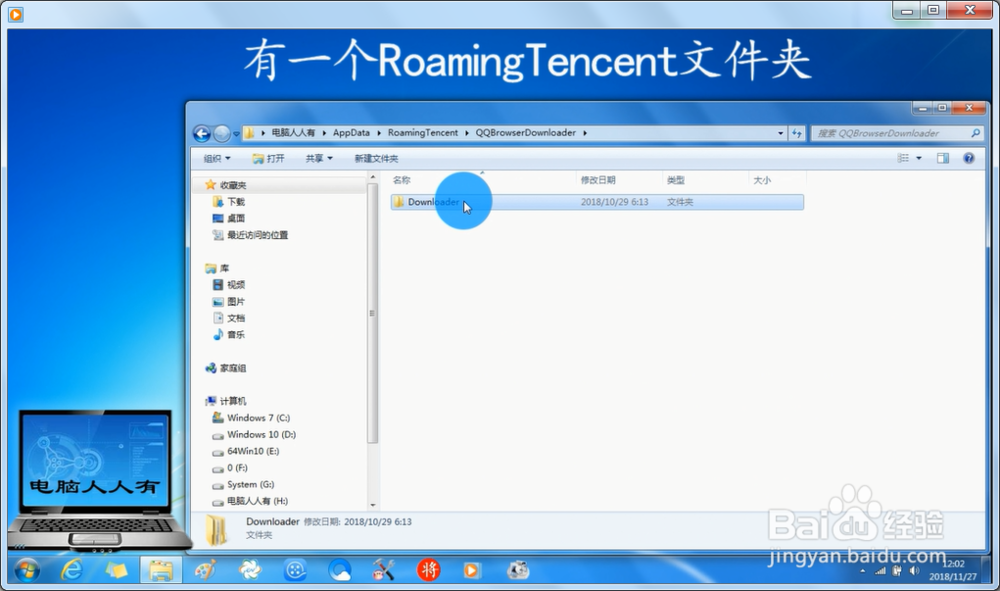Viewport: 1000px width, 591px height.
Task: Open the Windows Start button
Action: (27, 570)
